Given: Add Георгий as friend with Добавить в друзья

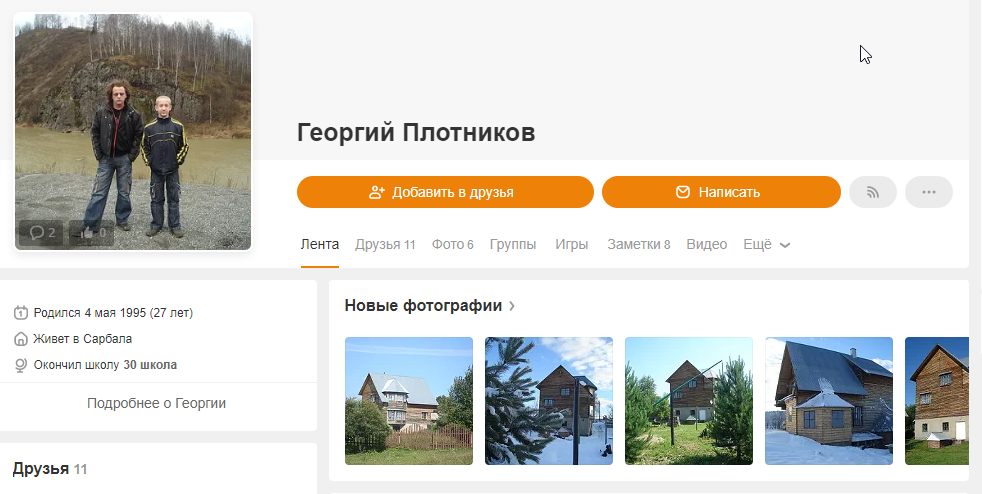Looking at the screenshot, I should [x=445, y=192].
